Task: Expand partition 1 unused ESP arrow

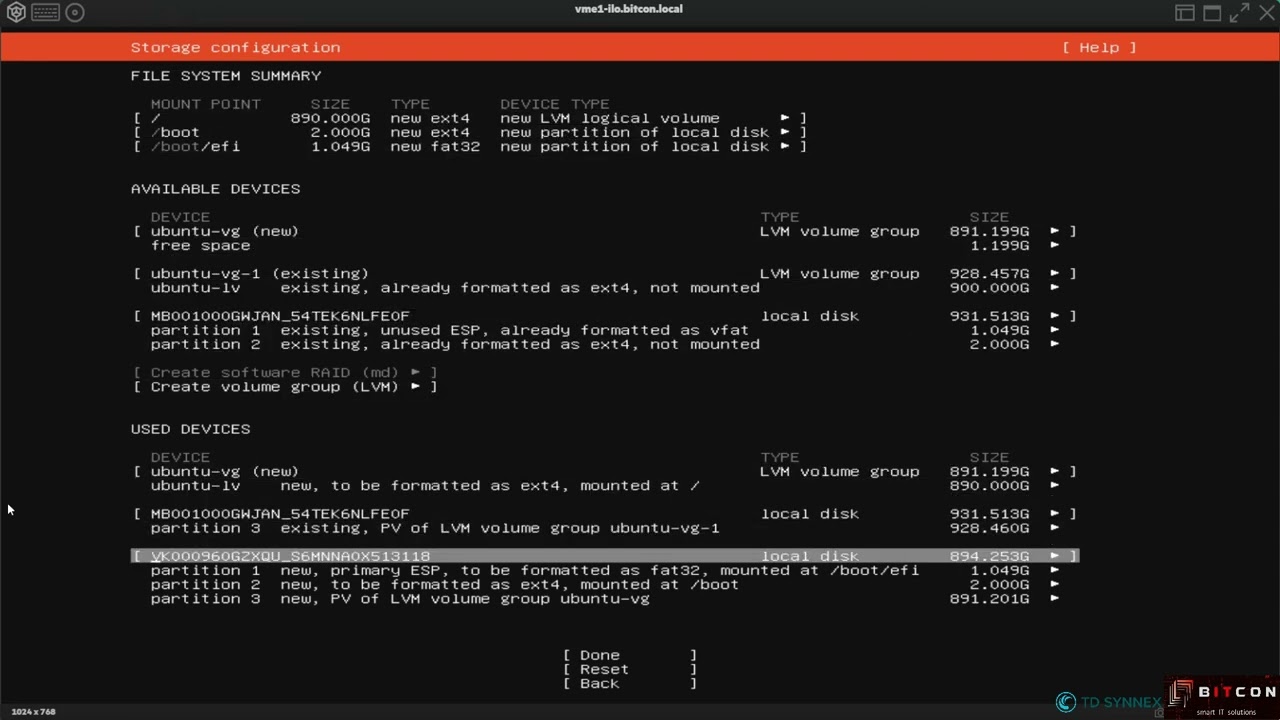Action: tap(1055, 330)
